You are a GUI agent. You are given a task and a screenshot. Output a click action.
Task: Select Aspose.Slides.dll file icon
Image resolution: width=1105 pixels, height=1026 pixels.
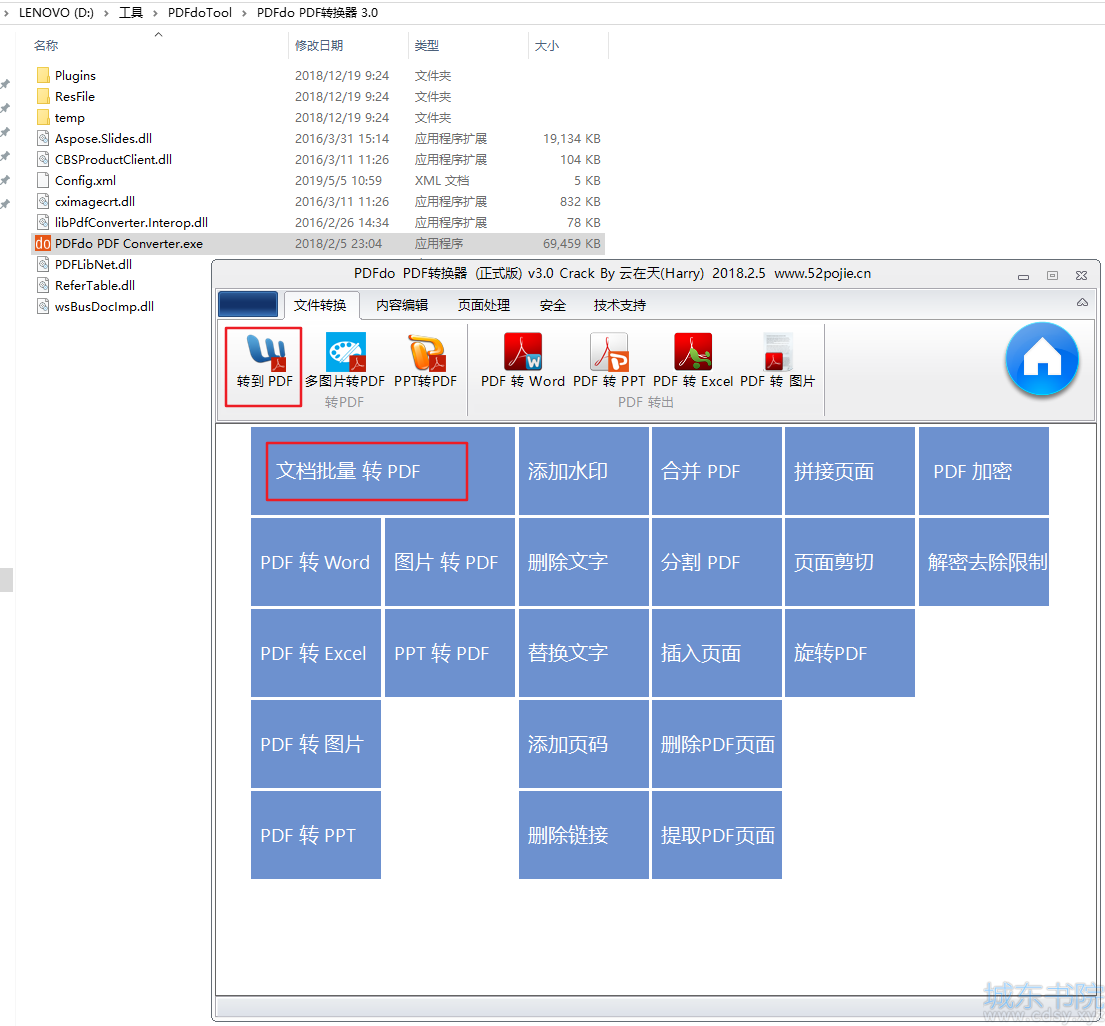tap(43, 139)
